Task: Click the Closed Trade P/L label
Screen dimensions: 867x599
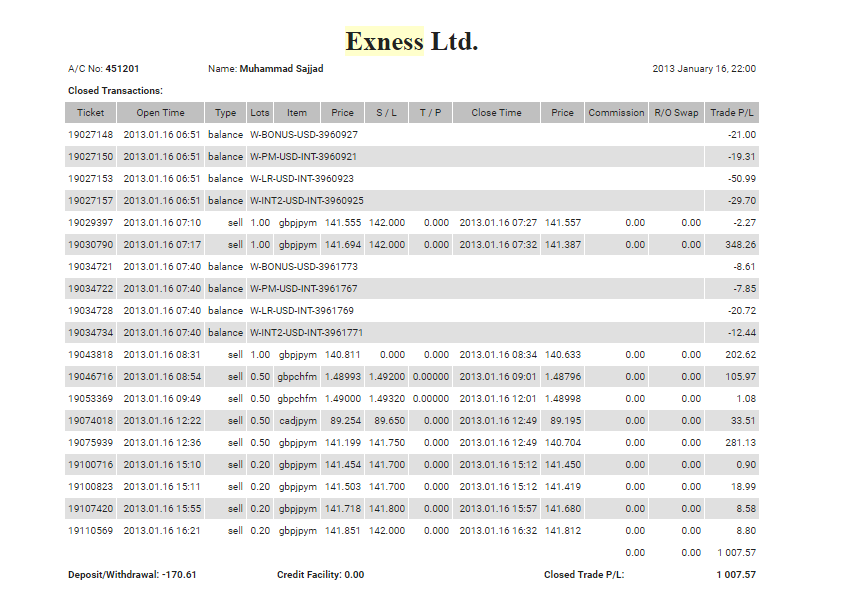Action: coord(584,575)
